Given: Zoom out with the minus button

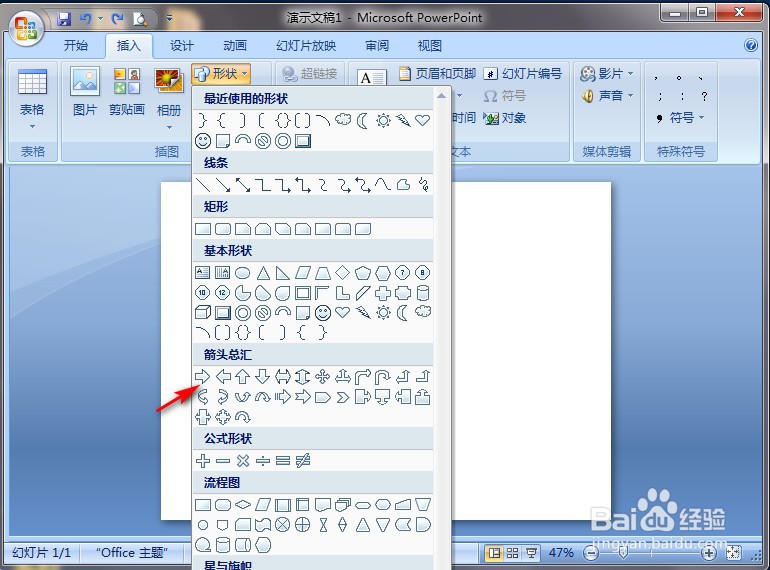Looking at the screenshot, I should [591, 553].
